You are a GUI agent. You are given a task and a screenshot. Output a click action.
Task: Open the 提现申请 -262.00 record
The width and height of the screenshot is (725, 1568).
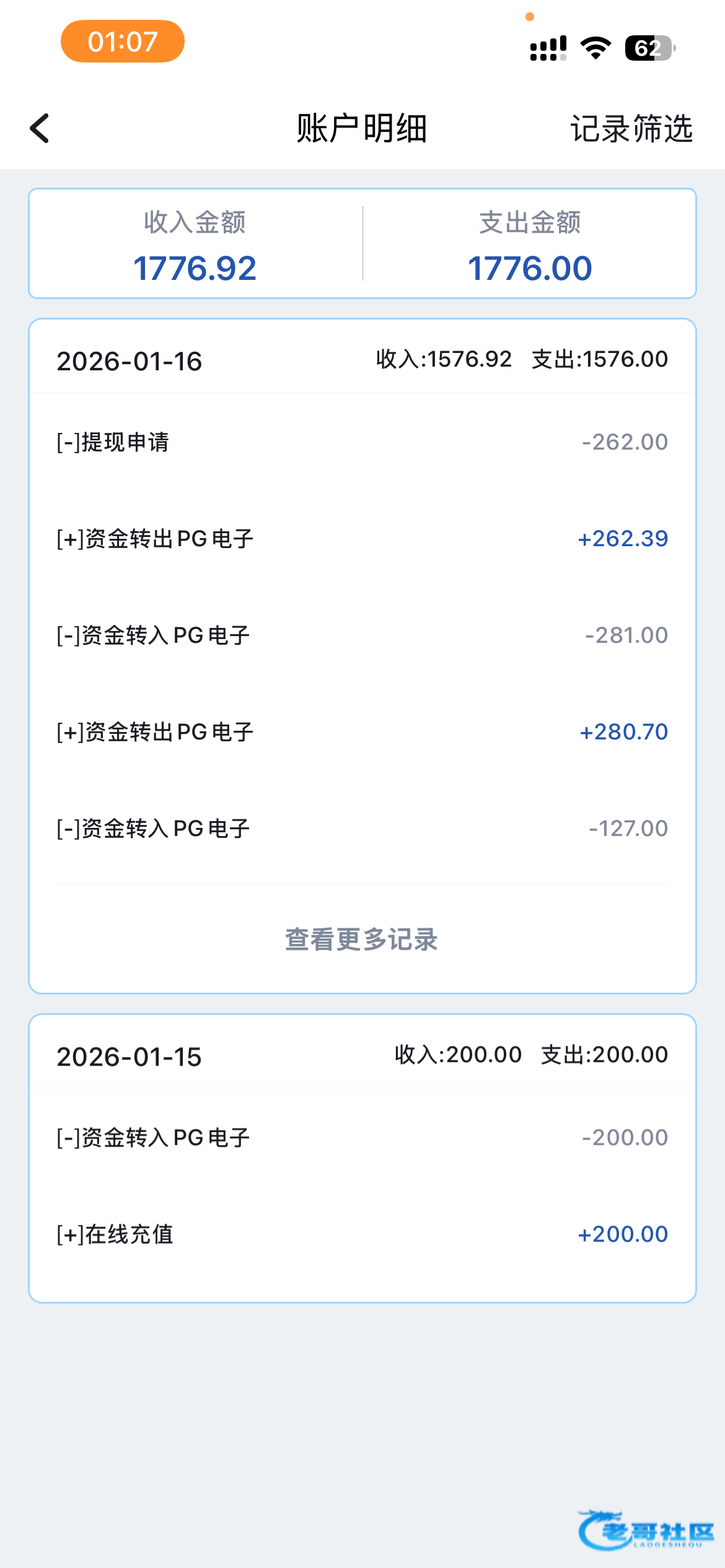(x=362, y=442)
